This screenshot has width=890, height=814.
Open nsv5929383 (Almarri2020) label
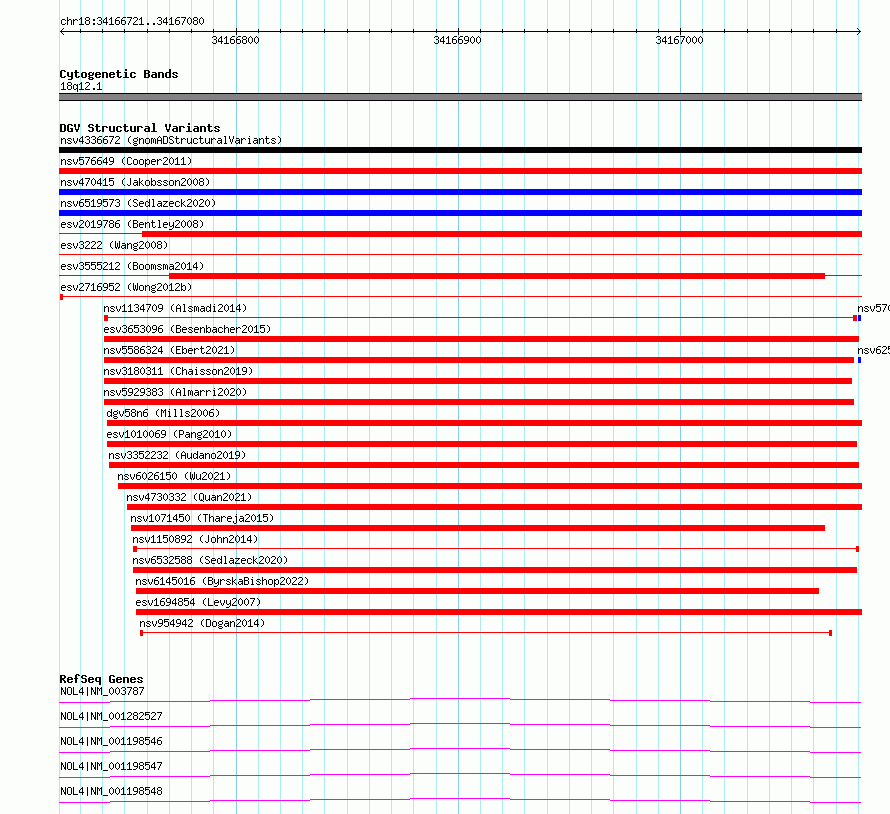(175, 392)
